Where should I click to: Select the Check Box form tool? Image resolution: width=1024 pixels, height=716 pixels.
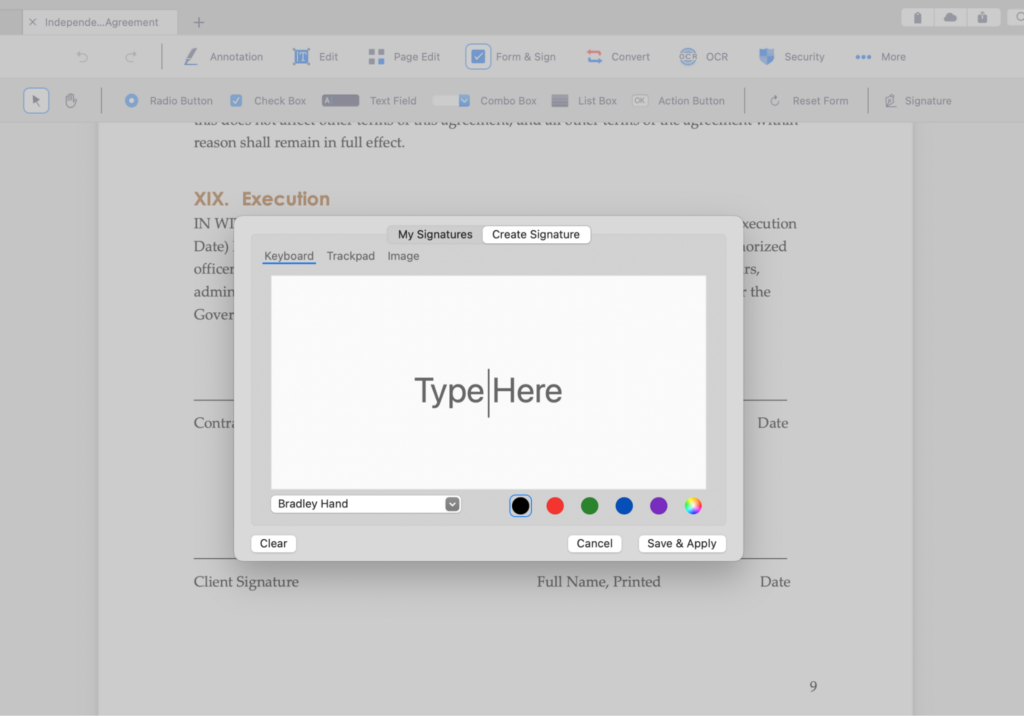pos(237,101)
